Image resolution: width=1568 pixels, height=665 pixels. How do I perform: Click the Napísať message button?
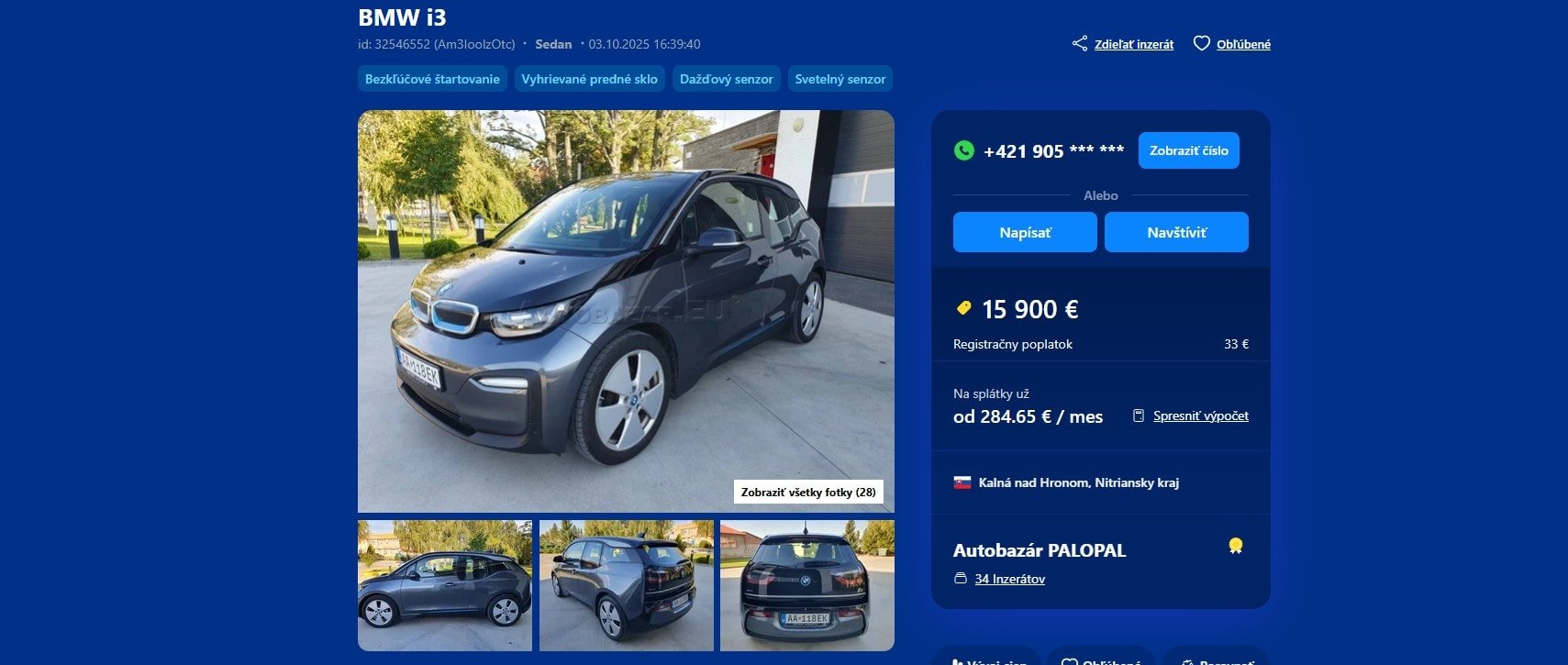pos(1025,232)
